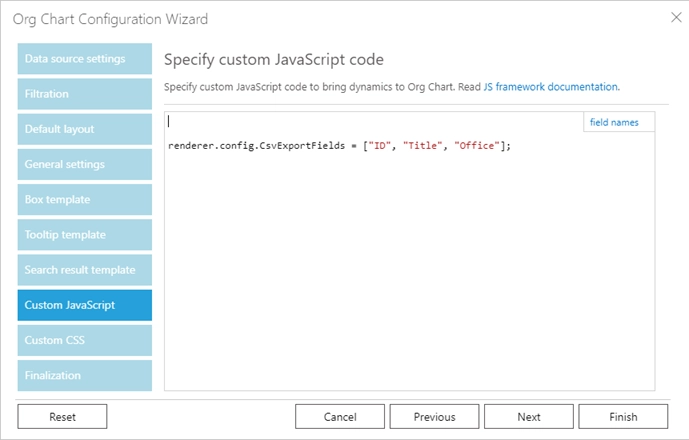Screen dimensions: 689x440
Task: Click Finish to complete the wizard
Action: (623, 416)
